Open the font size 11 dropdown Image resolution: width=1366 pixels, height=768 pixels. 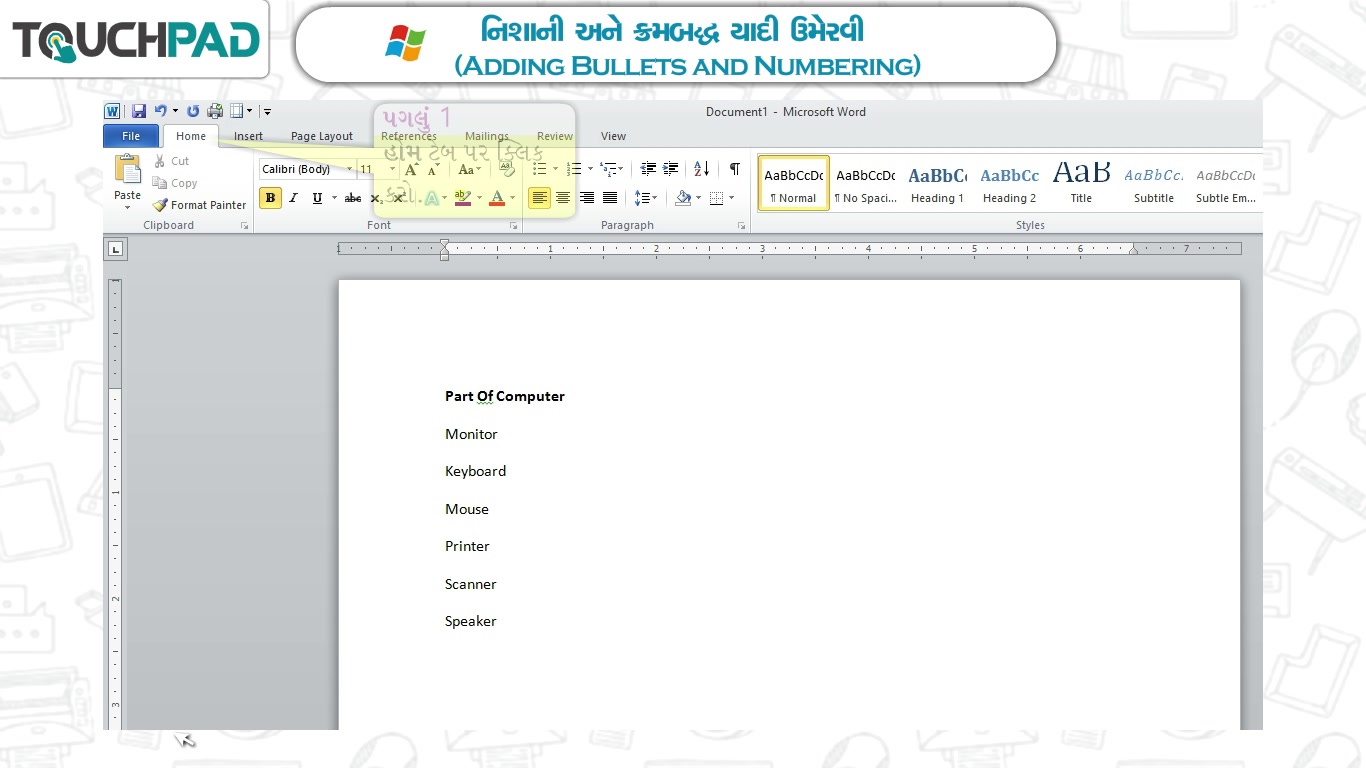(393, 170)
